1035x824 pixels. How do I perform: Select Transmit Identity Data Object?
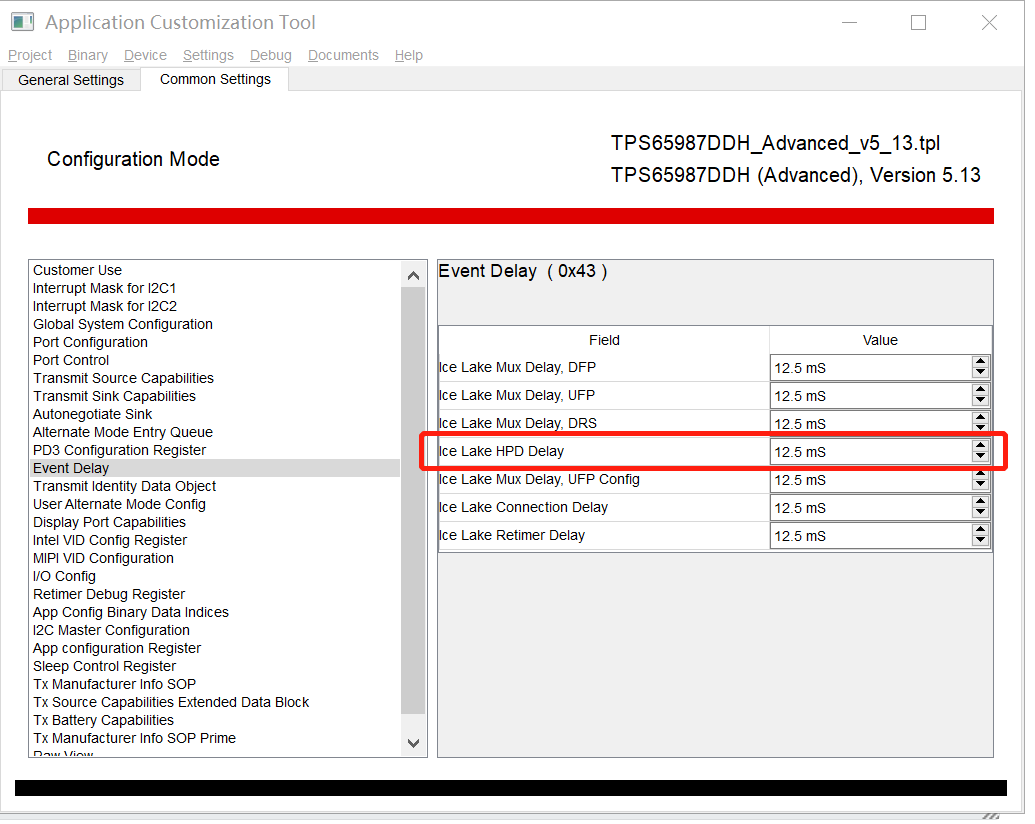[124, 486]
